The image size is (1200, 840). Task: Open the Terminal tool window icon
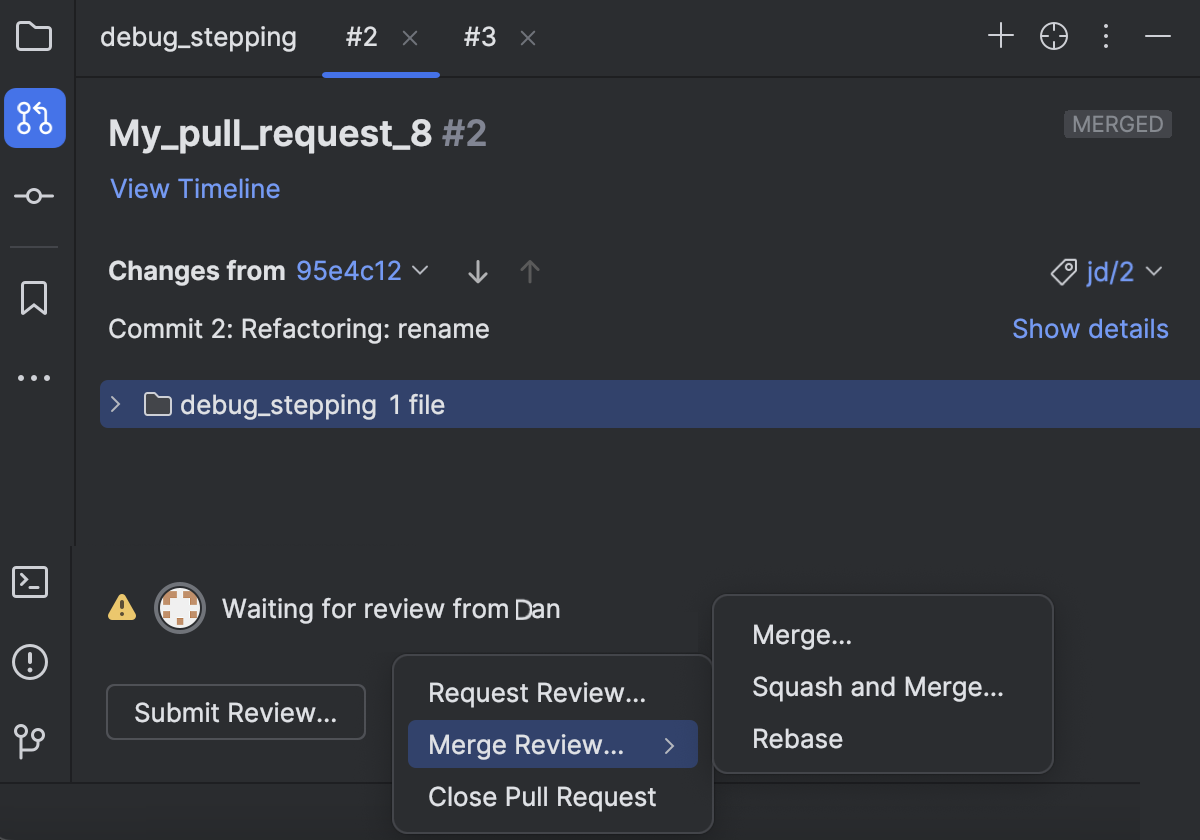(x=29, y=582)
